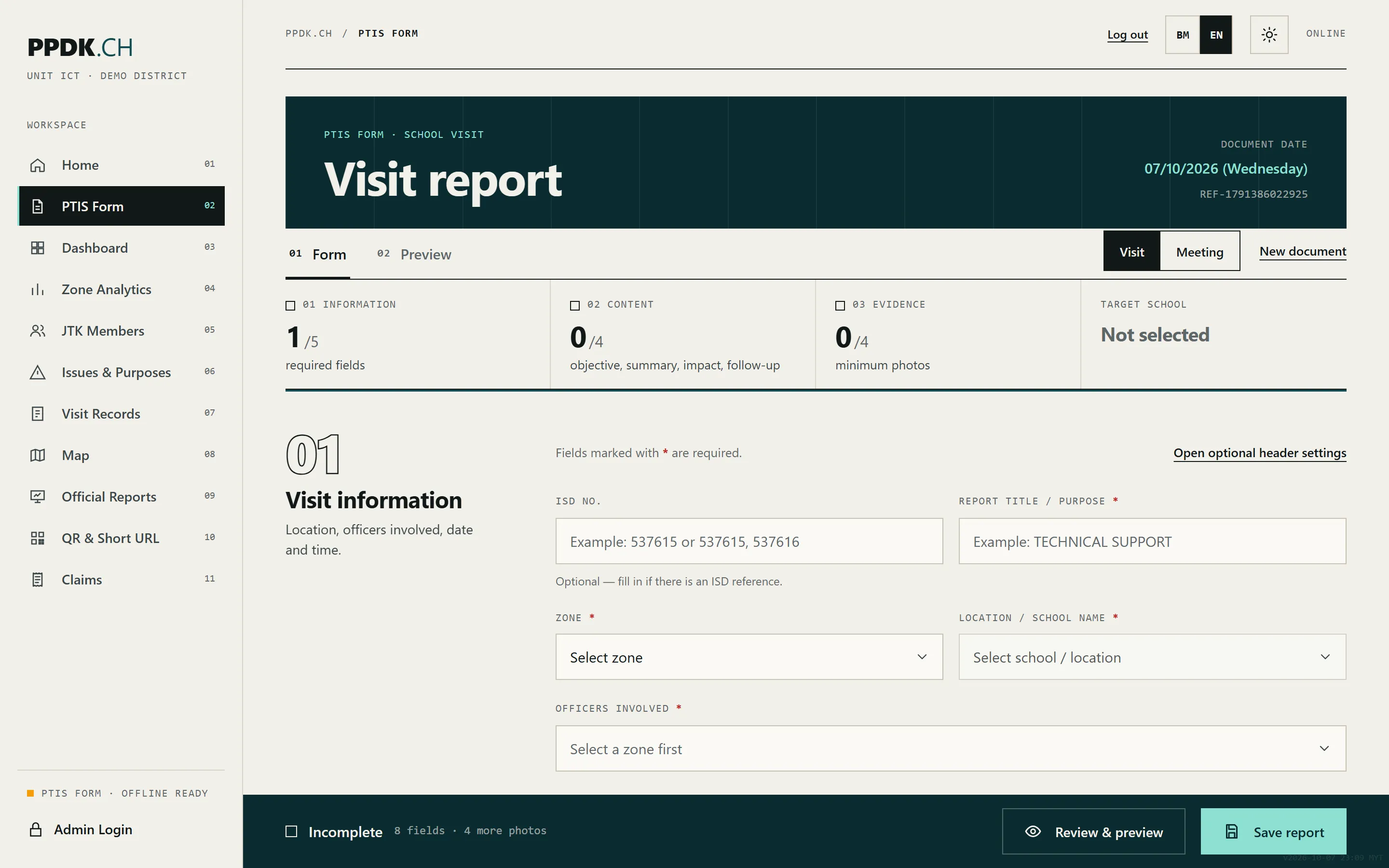Click the QR & Short URL icon
Image resolution: width=1389 pixels, height=868 pixels.
(37, 539)
